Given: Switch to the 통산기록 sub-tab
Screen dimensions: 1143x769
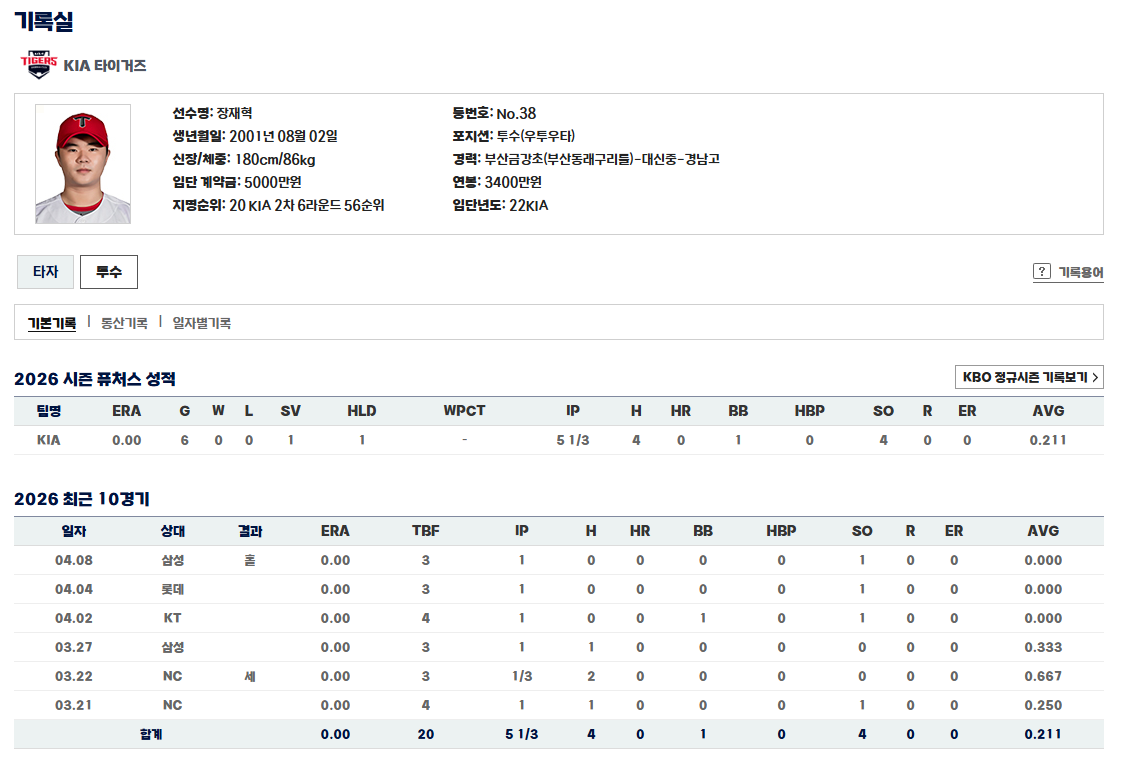Looking at the screenshot, I should pyautogui.click(x=124, y=323).
